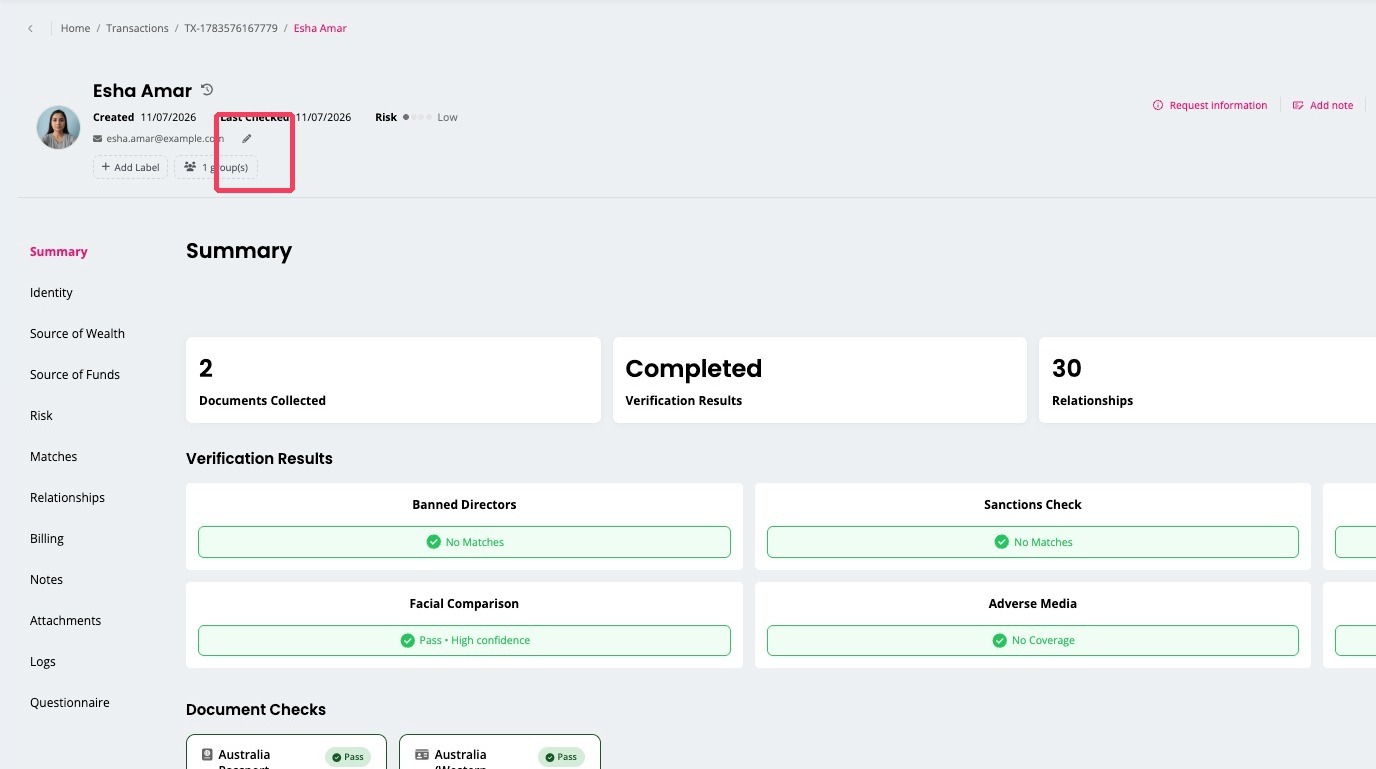Image resolution: width=1376 pixels, height=769 pixels.
Task: Go to Home in the breadcrumb
Action: point(75,28)
